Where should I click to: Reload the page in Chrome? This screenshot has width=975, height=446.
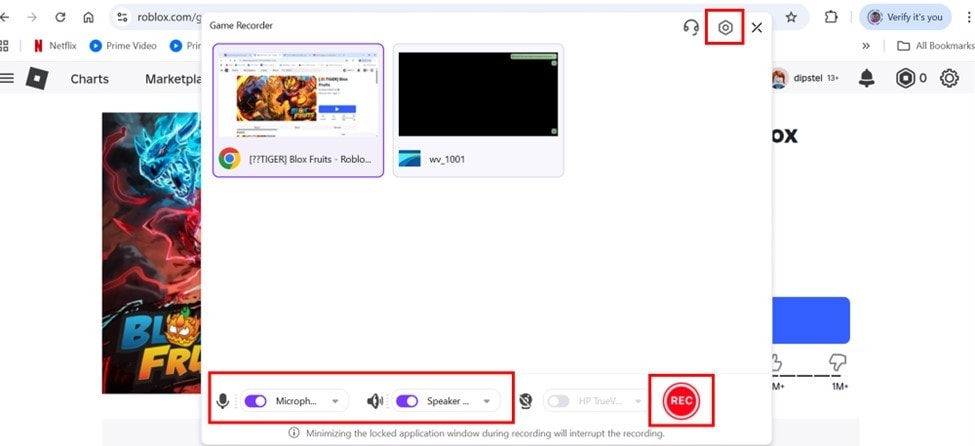coord(60,17)
